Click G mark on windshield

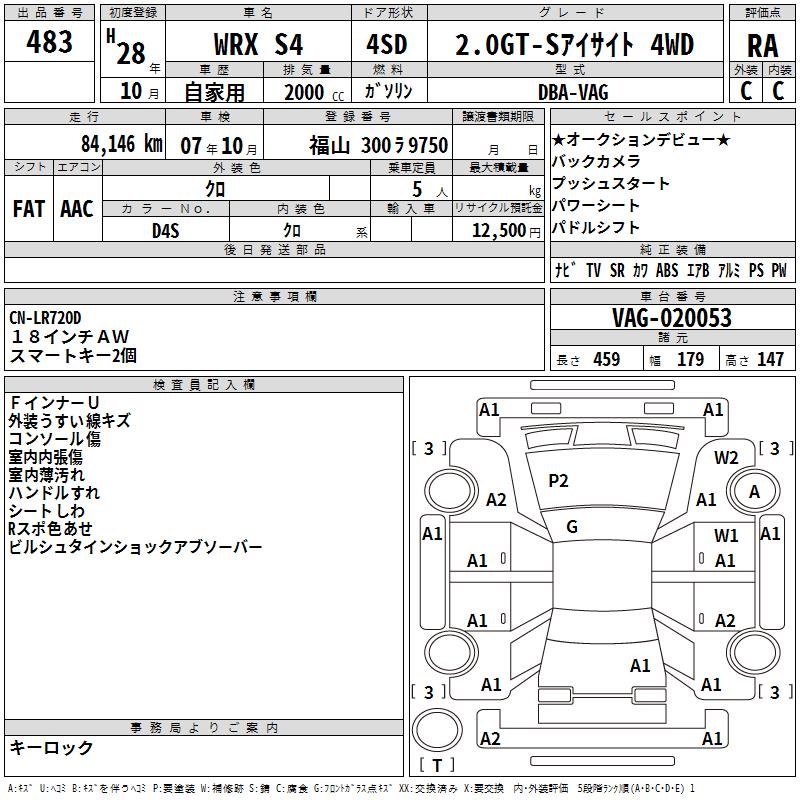tap(572, 527)
